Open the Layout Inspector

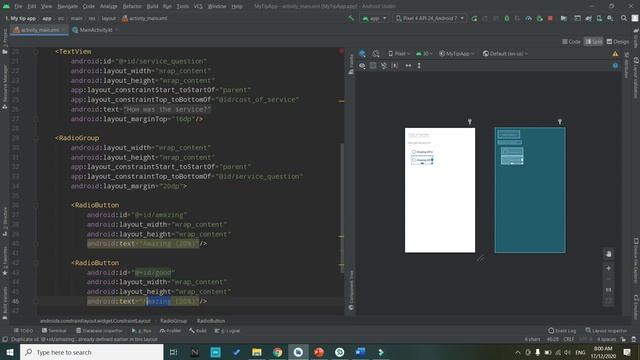[x=606, y=331]
